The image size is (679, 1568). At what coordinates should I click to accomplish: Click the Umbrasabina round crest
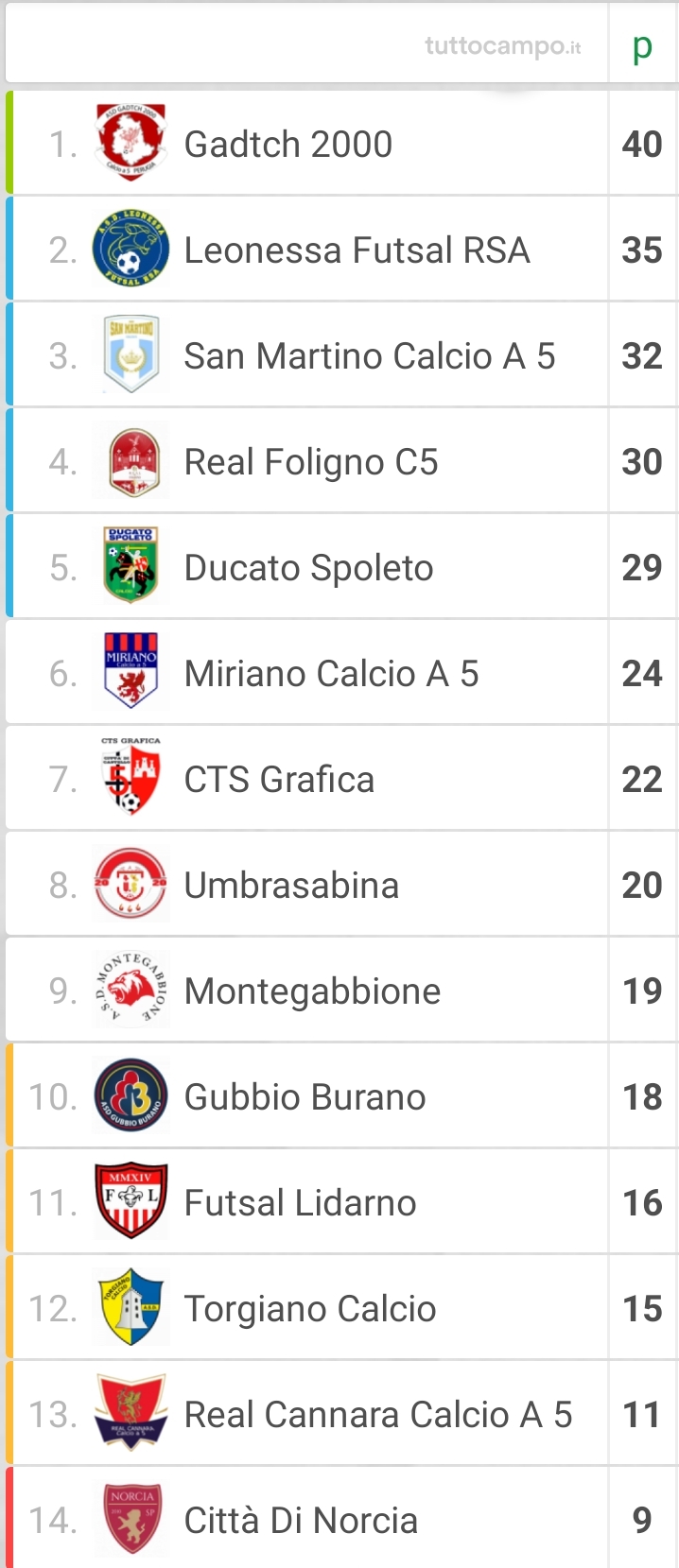tap(131, 885)
